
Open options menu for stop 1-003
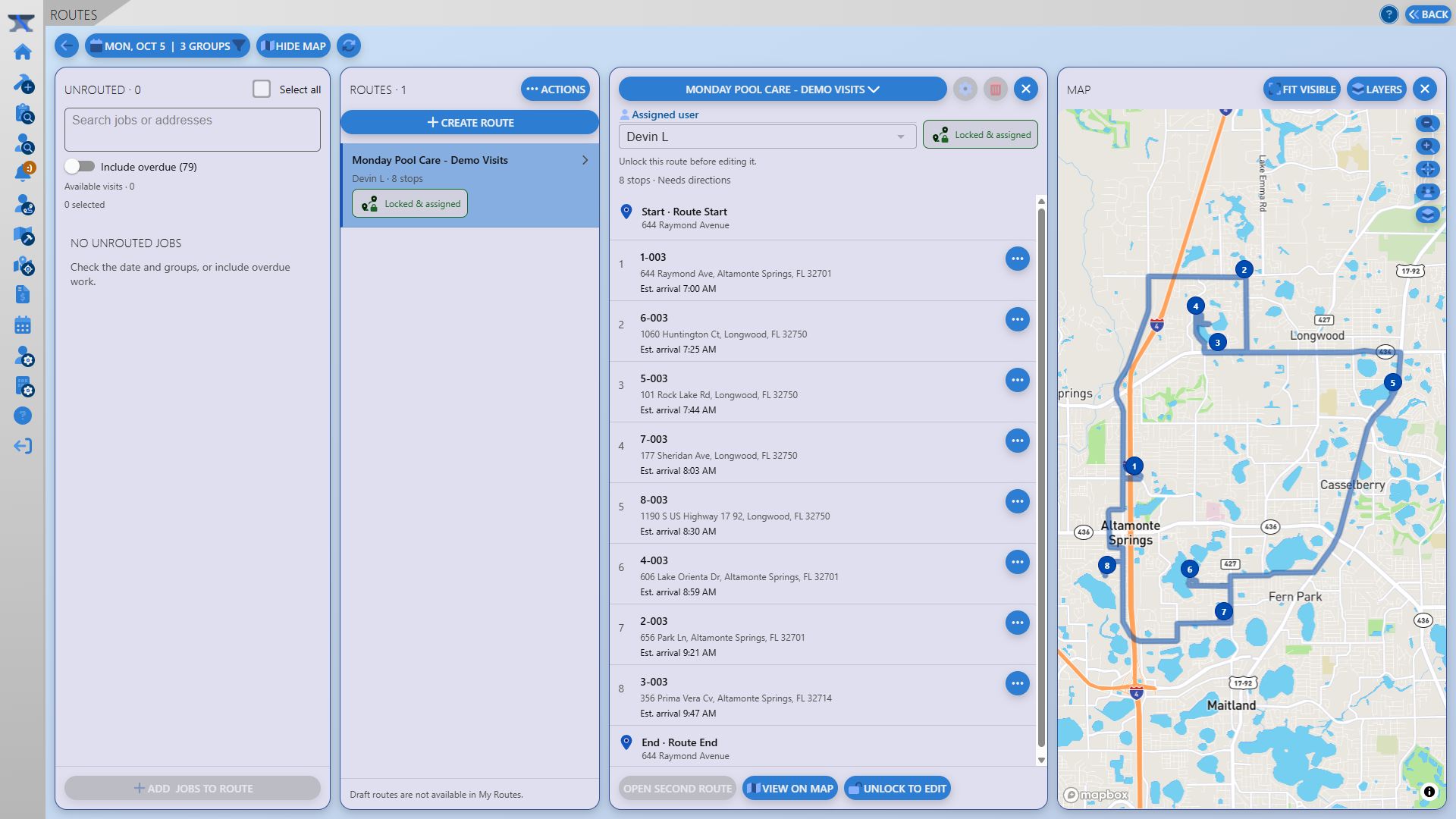[x=1018, y=259]
